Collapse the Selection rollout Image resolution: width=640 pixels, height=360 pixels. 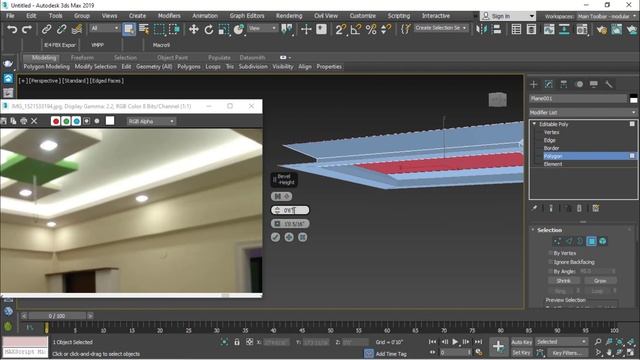(533, 230)
